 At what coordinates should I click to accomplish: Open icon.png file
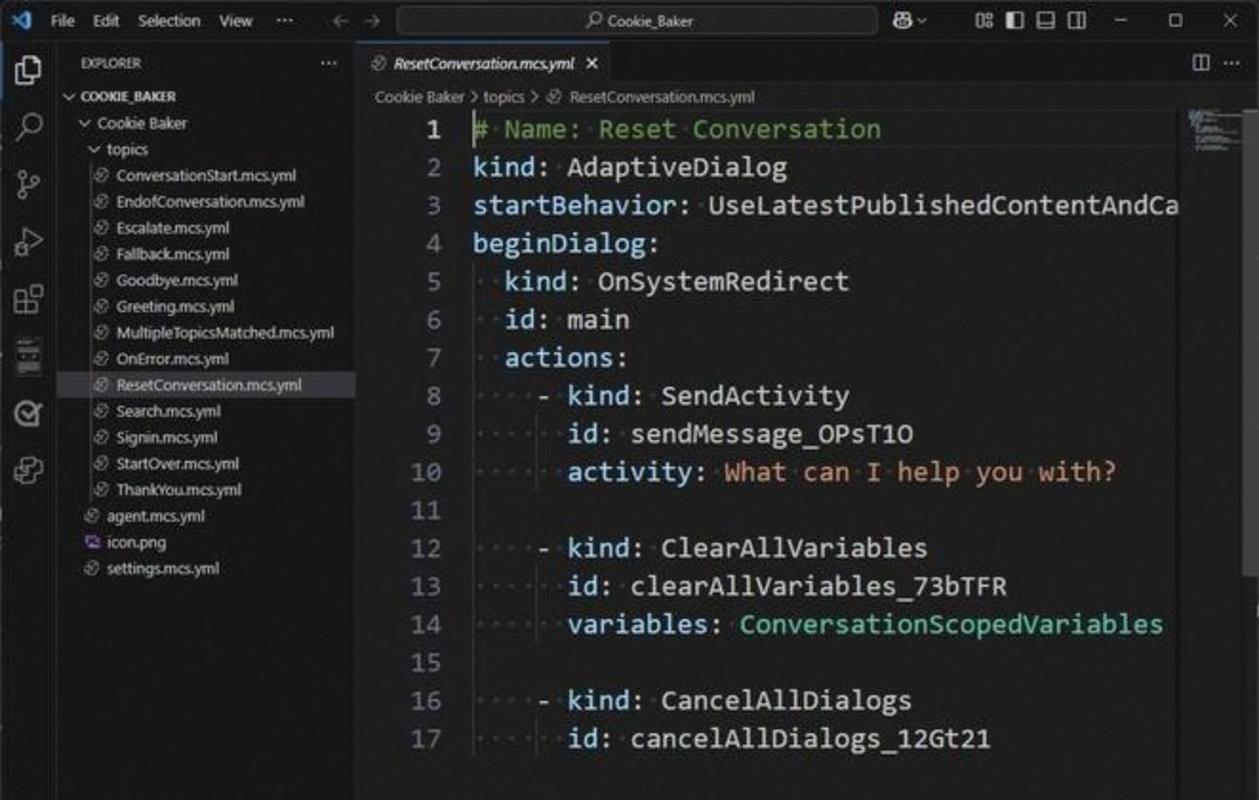tap(206, 542)
